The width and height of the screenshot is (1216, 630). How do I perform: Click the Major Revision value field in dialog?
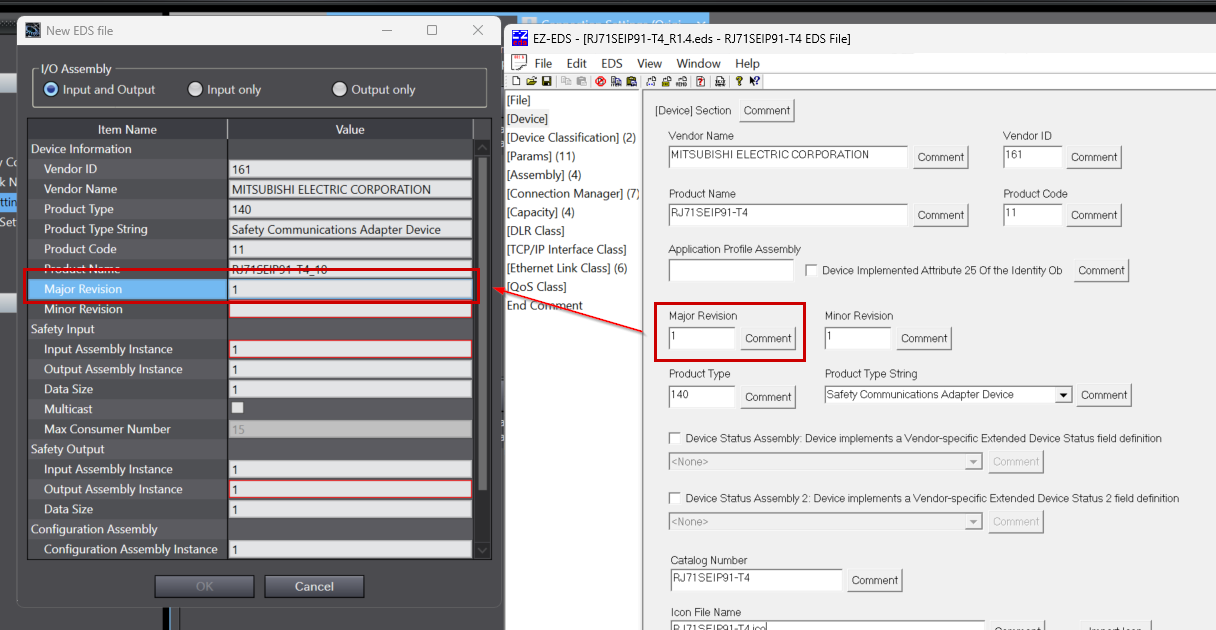tap(350, 289)
